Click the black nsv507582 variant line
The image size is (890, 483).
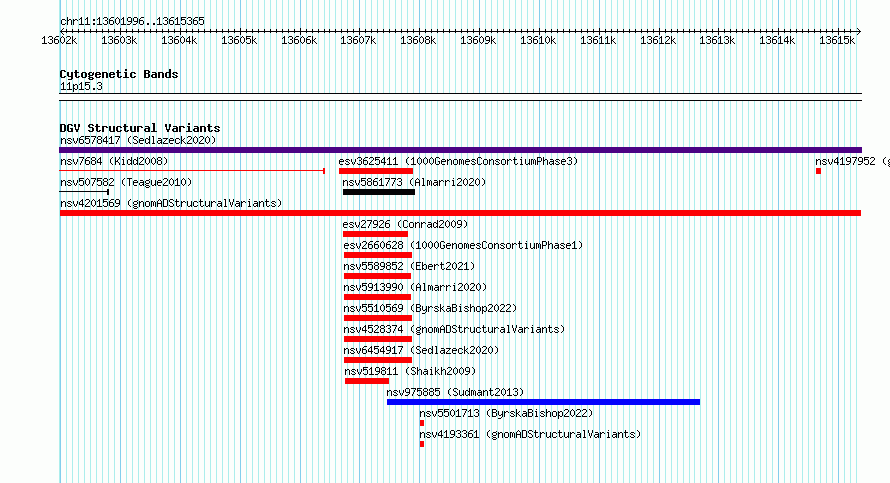(84, 192)
